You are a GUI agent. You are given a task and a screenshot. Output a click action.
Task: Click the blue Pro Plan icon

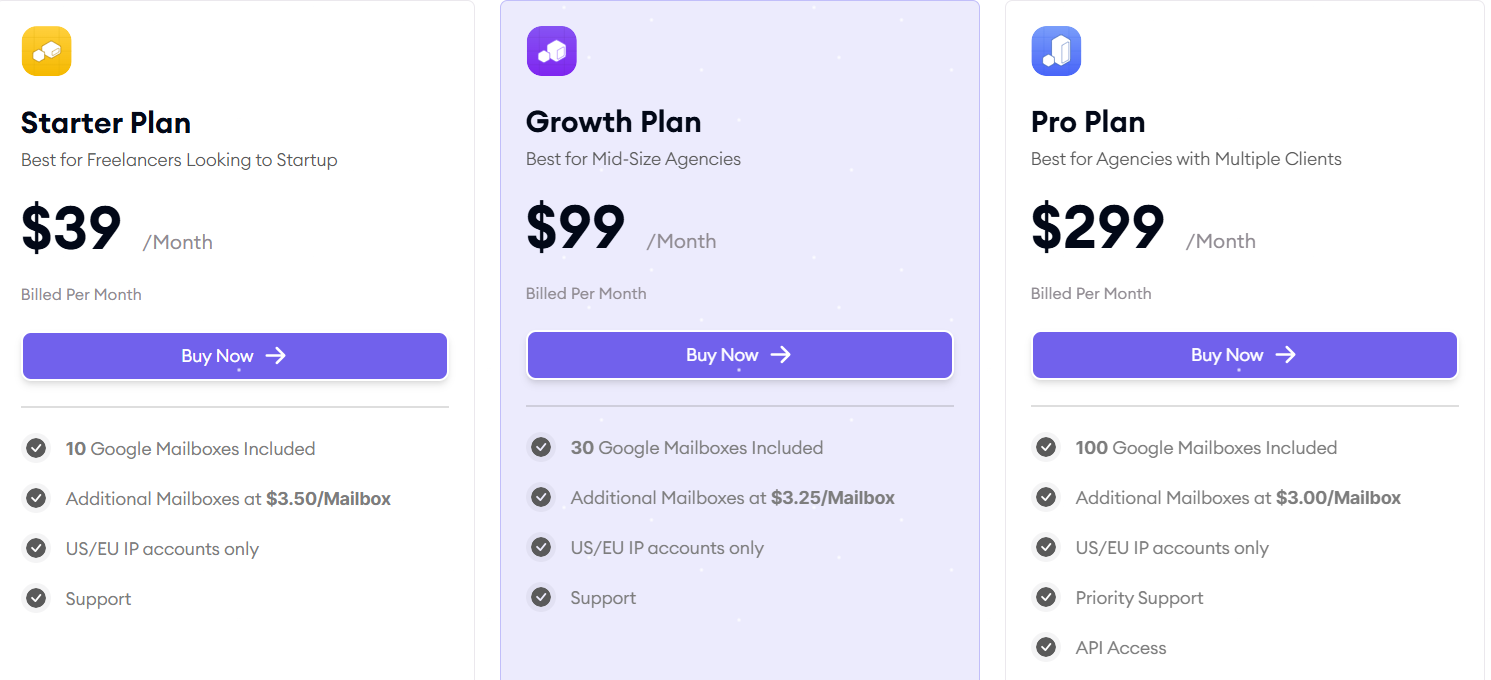pyautogui.click(x=1056, y=51)
